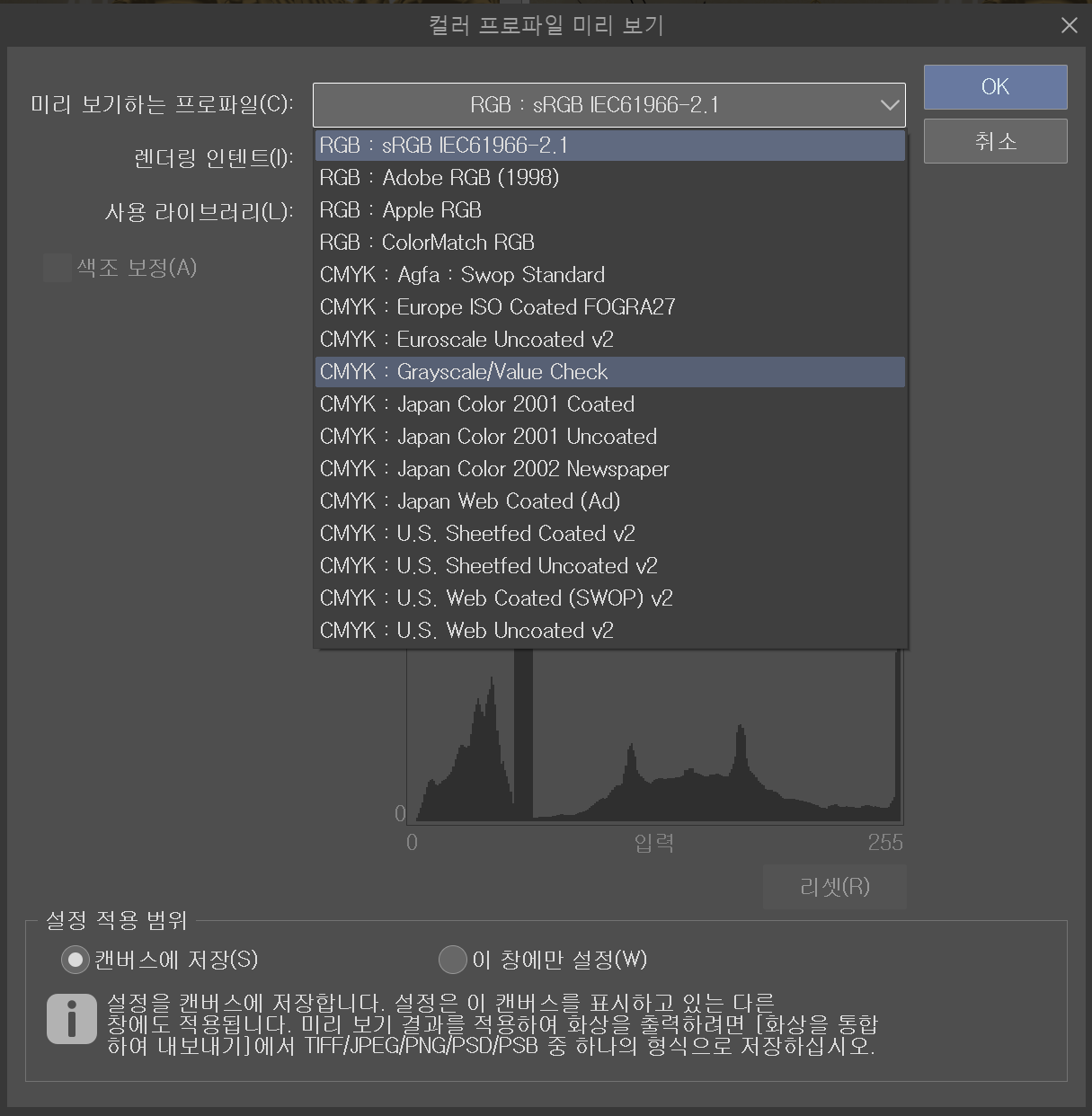Click the info icon beside description text
This screenshot has width=1092, height=1116.
71,1019
